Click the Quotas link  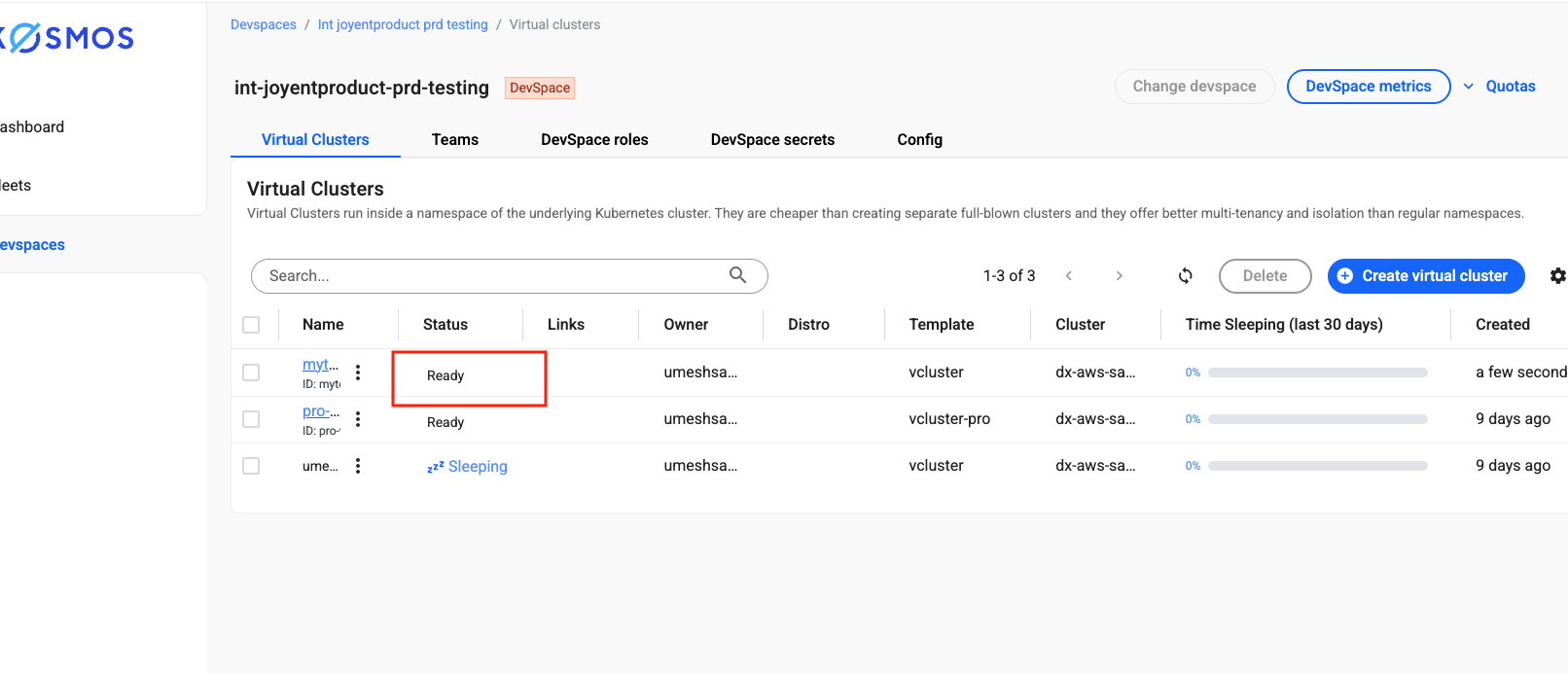1511,87
